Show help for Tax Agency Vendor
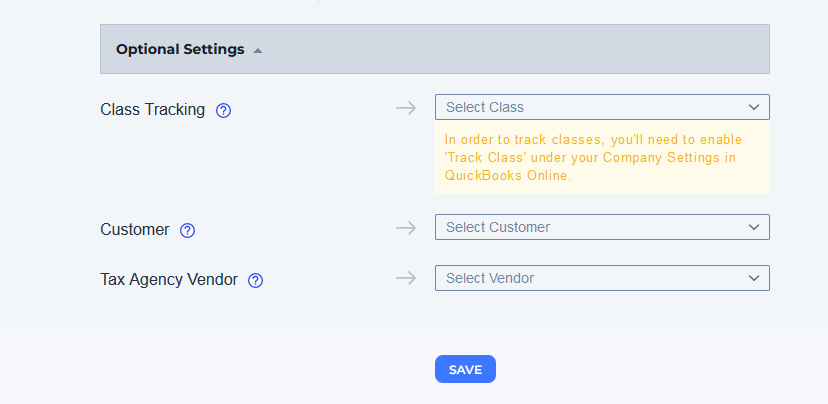 [256, 280]
